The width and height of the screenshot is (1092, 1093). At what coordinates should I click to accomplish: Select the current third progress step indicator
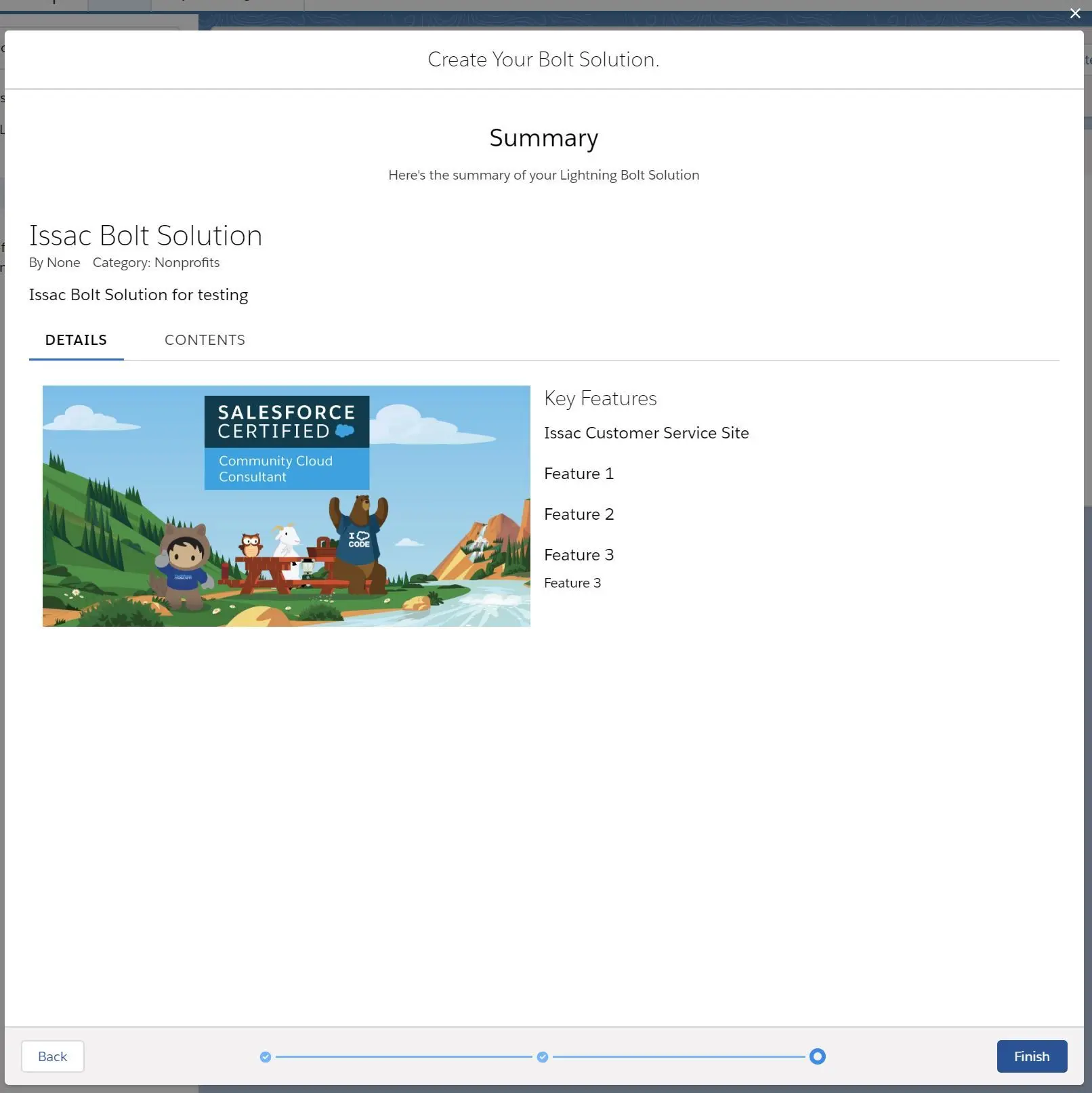point(818,1056)
